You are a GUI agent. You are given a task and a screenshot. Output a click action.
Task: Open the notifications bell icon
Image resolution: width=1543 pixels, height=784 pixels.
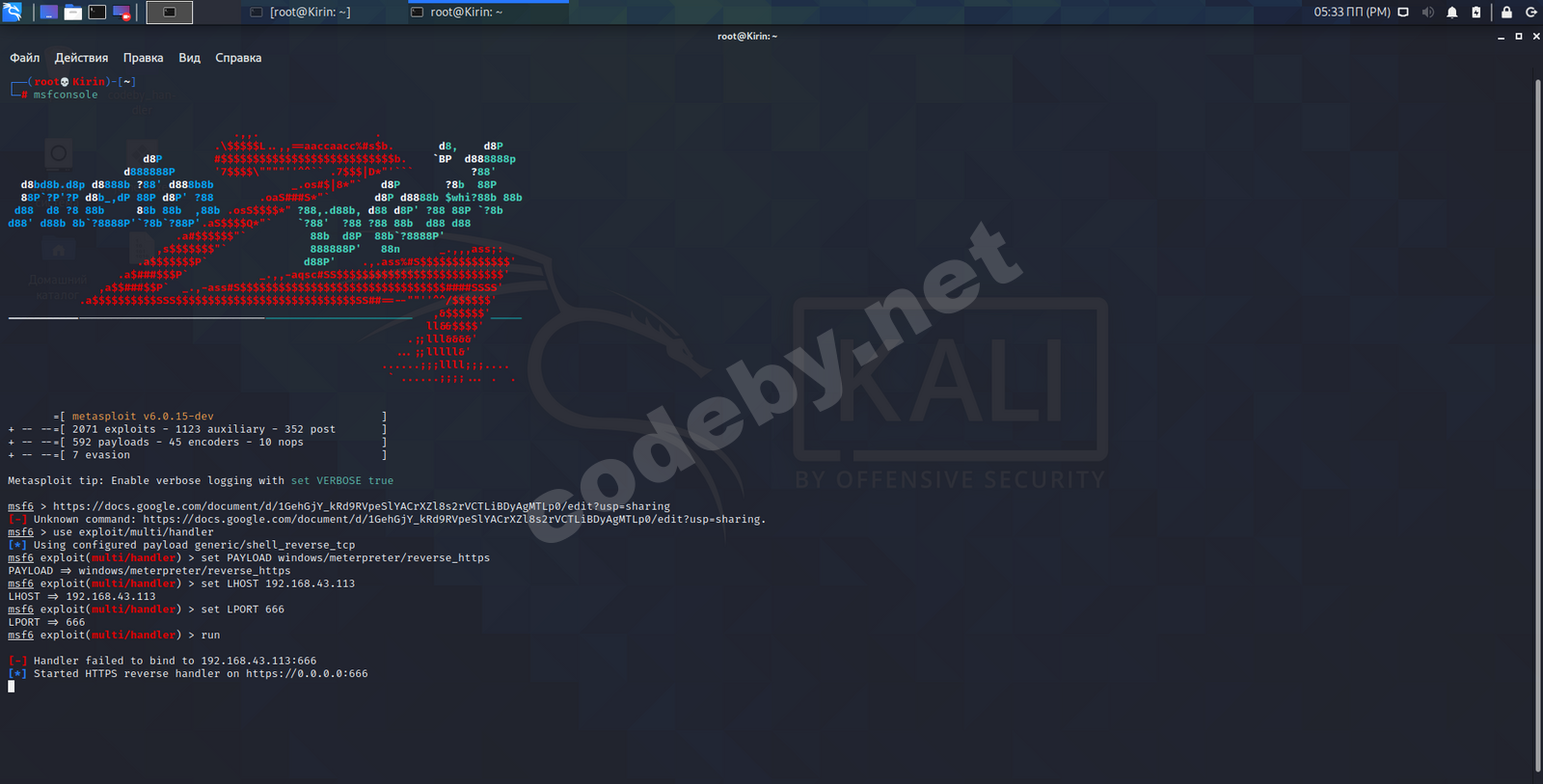pos(1451,12)
